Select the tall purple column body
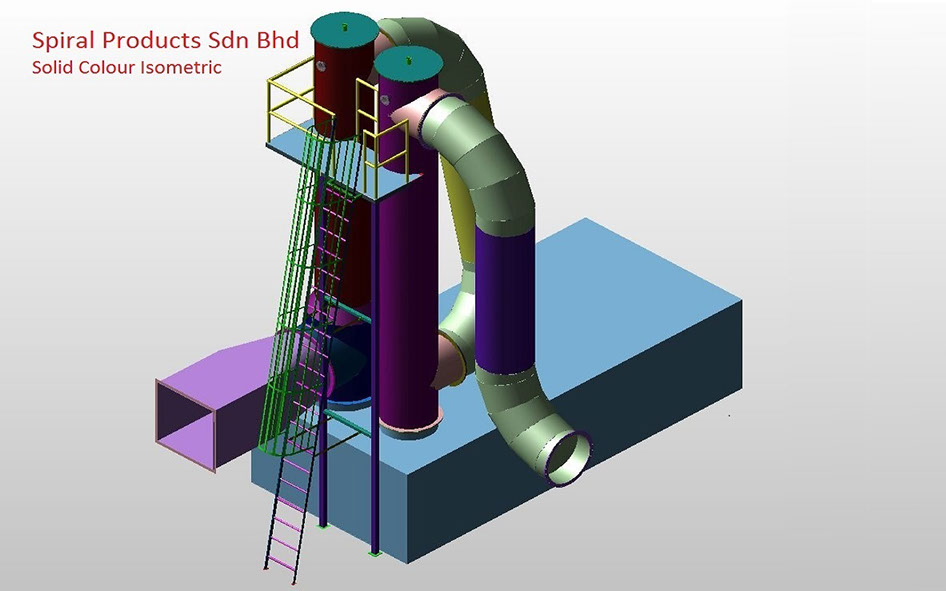 [406, 300]
